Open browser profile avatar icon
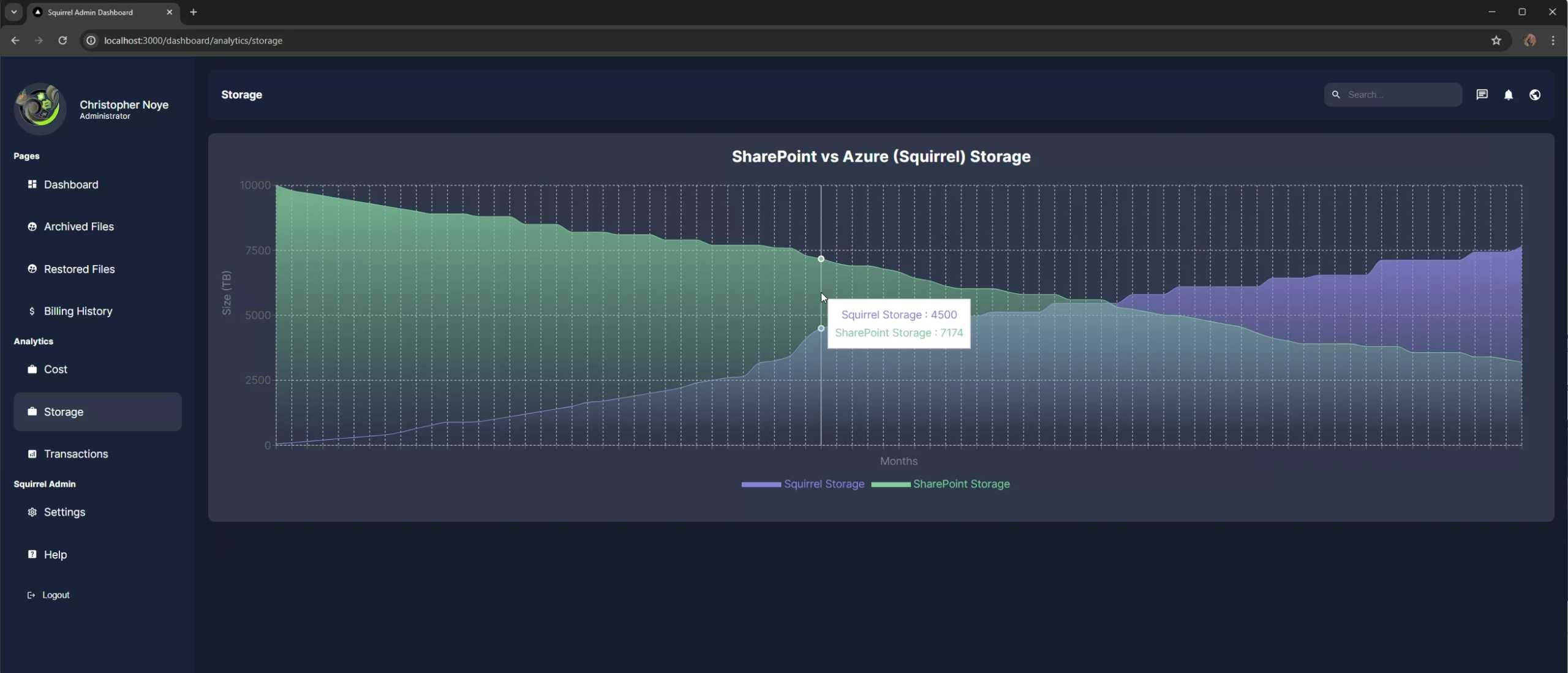Screen dimensions: 1568x673 click(x=1529, y=40)
